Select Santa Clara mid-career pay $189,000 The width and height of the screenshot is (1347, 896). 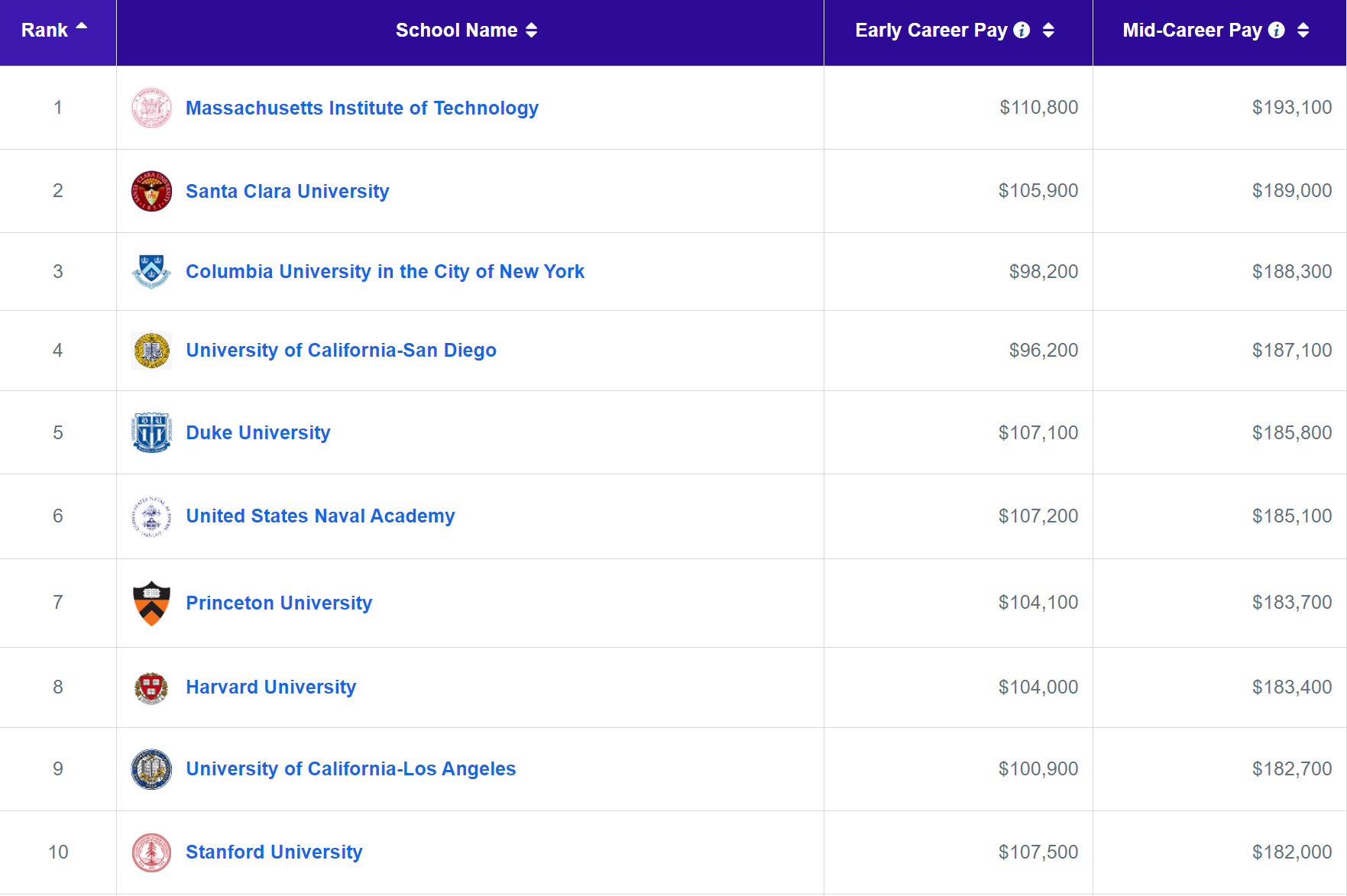[x=1292, y=190]
